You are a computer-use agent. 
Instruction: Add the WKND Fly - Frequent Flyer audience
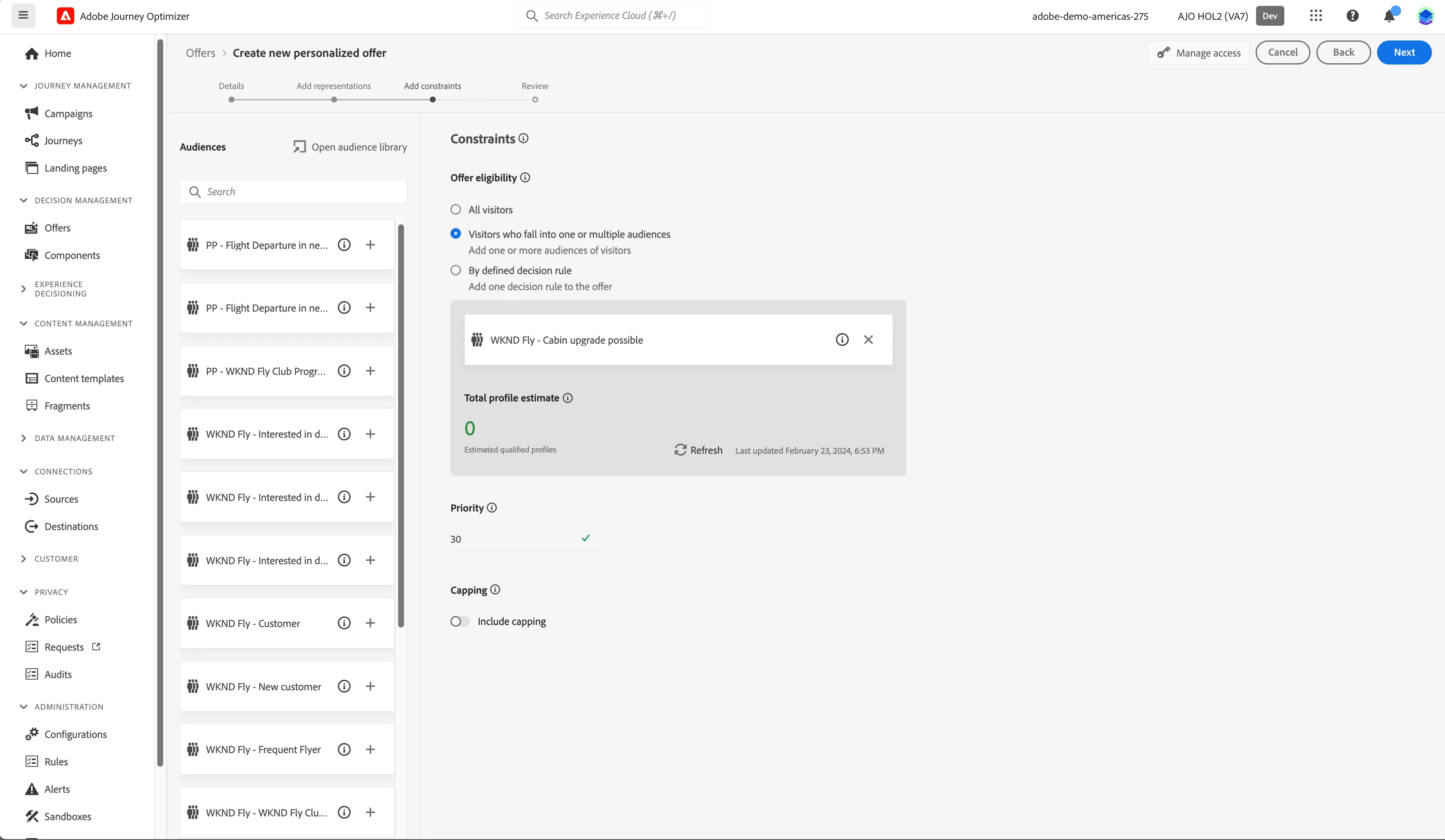point(370,749)
